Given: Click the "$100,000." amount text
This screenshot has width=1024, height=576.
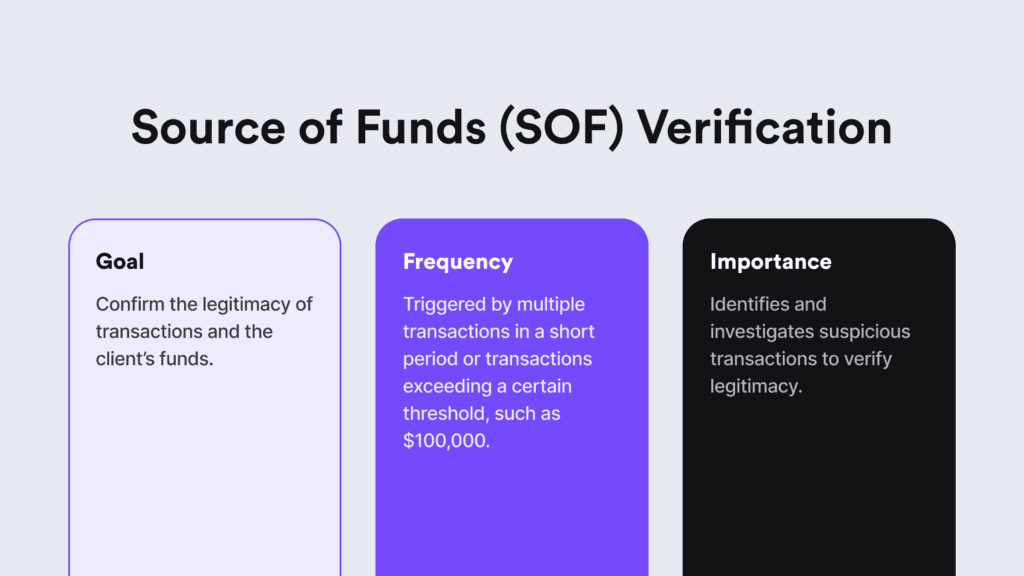Looking at the screenshot, I should (x=447, y=439).
